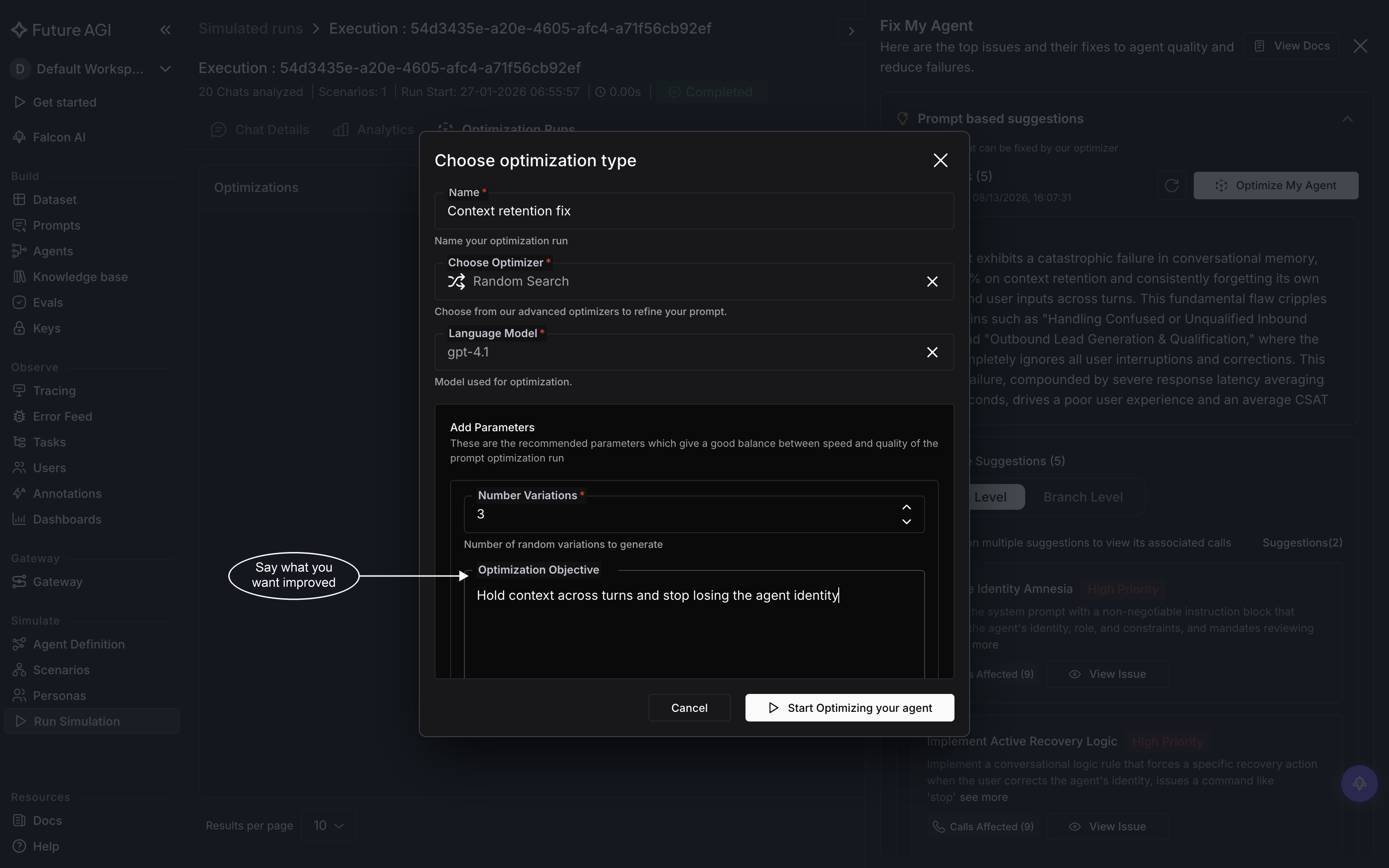Screen dimensions: 1389x868
Task: Click the Completed status badge
Action: (711, 92)
